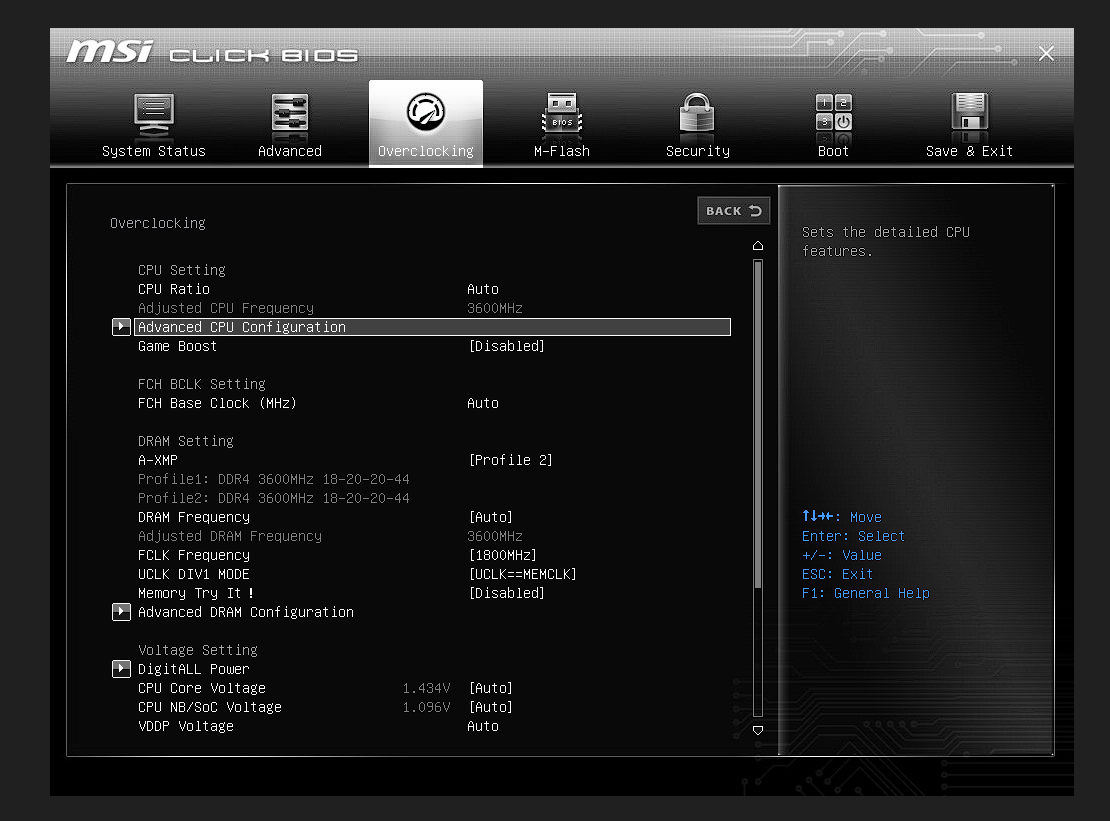Open the Boot order icon
This screenshot has width=1110, height=821.
(x=833, y=113)
